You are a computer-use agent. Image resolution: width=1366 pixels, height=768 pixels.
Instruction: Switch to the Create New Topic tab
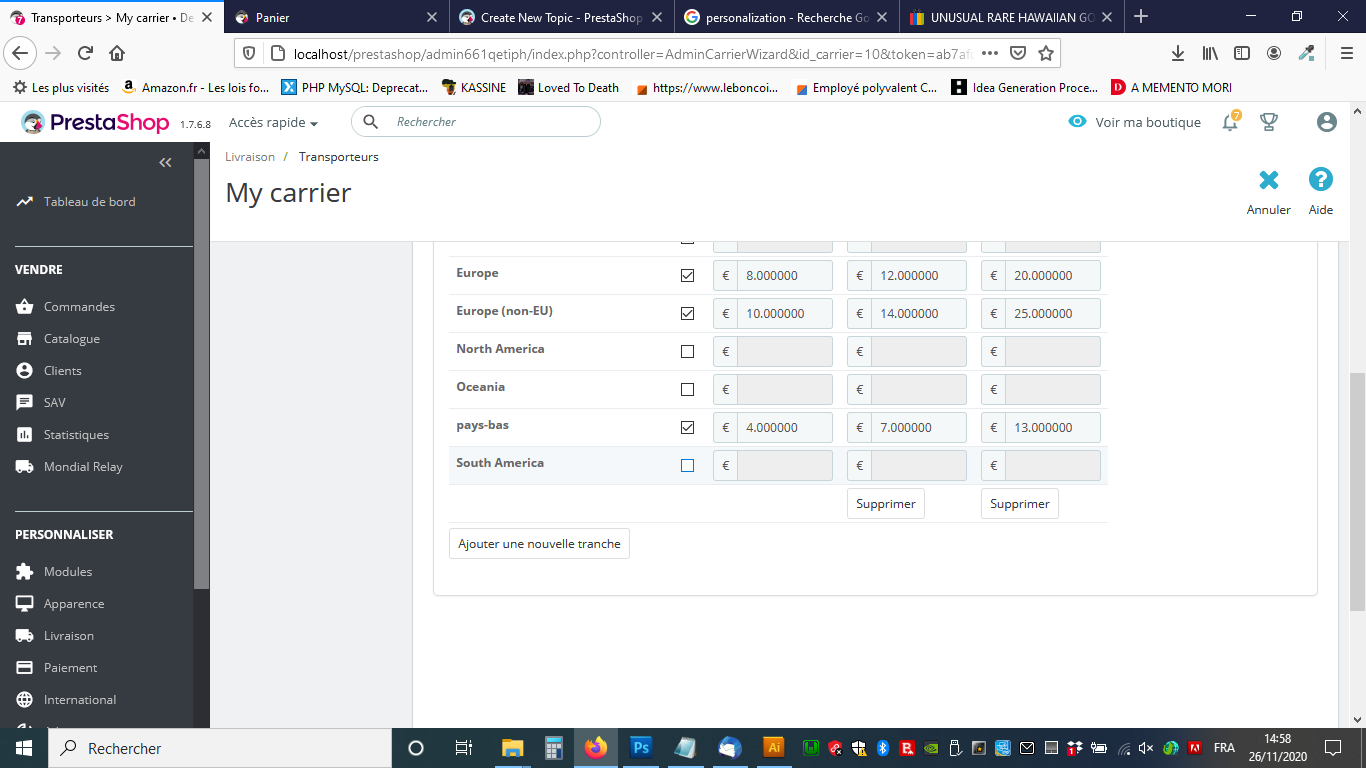(x=561, y=17)
